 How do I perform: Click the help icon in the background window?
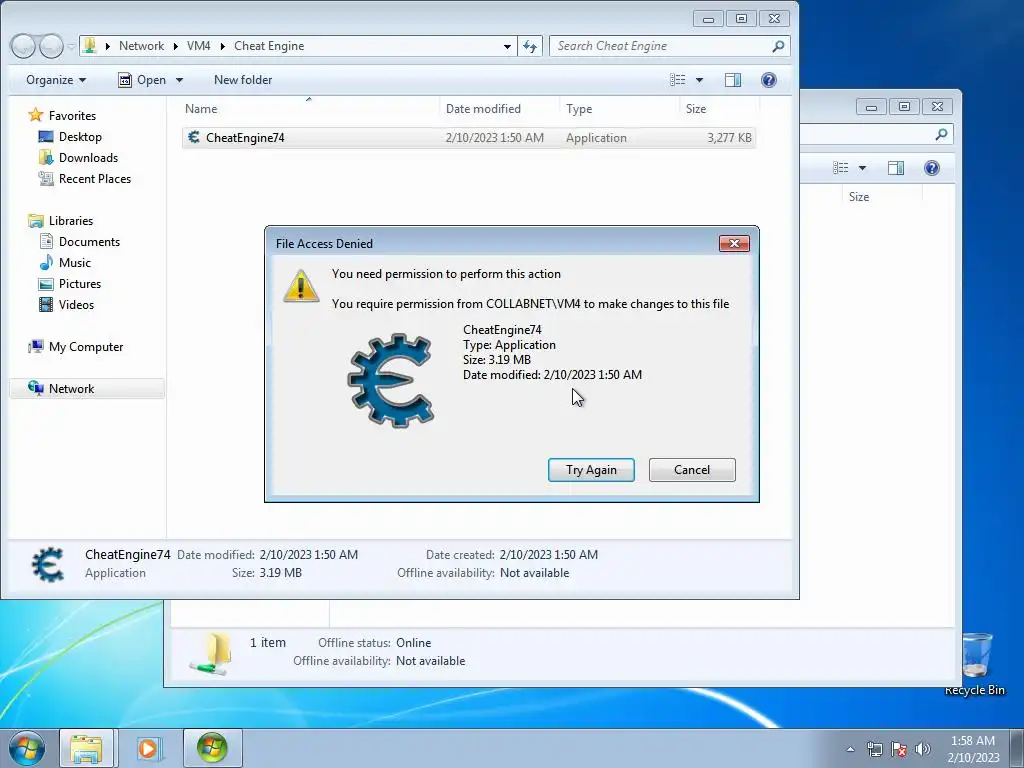click(x=932, y=168)
